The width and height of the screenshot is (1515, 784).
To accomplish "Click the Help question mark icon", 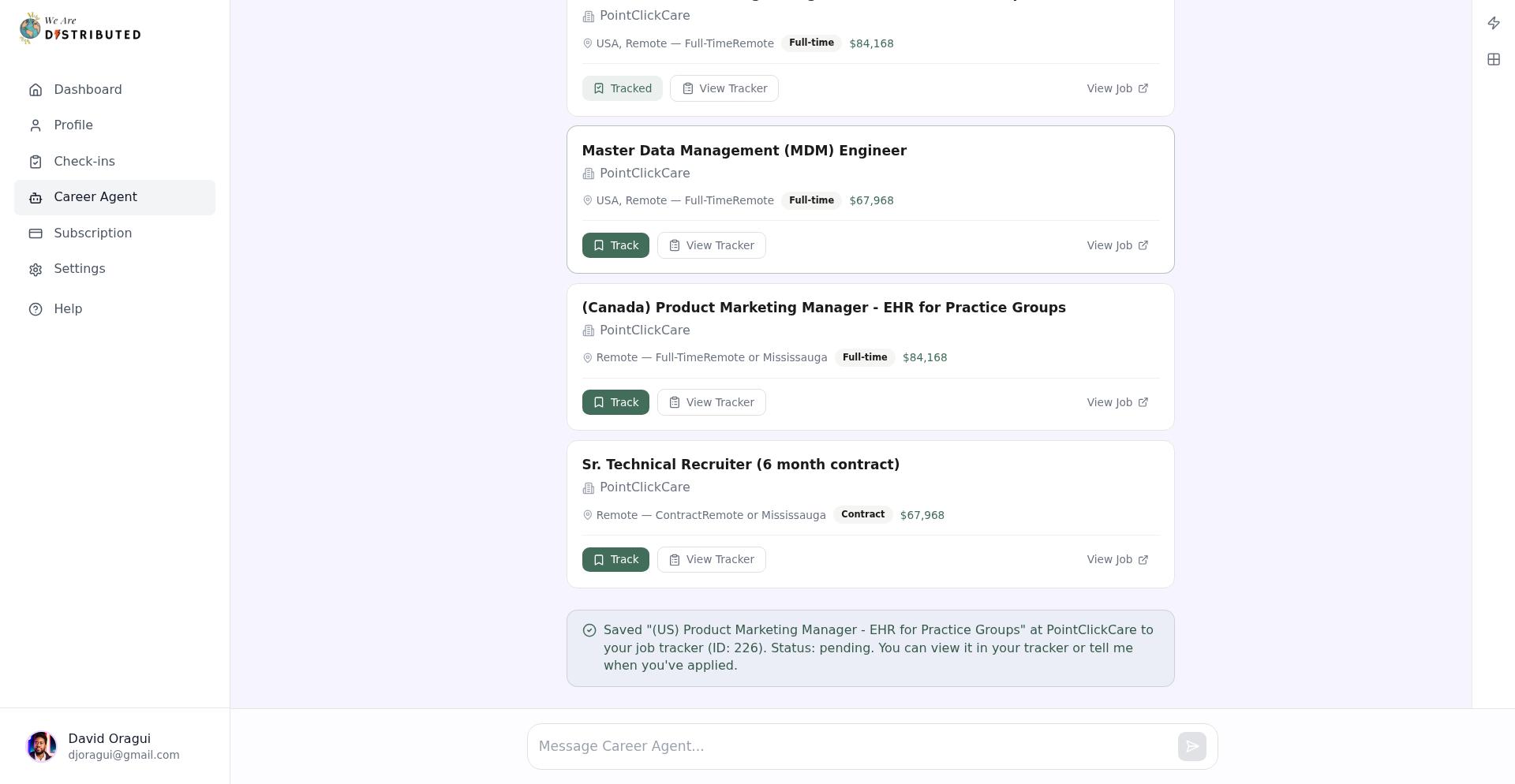I will click(36, 308).
